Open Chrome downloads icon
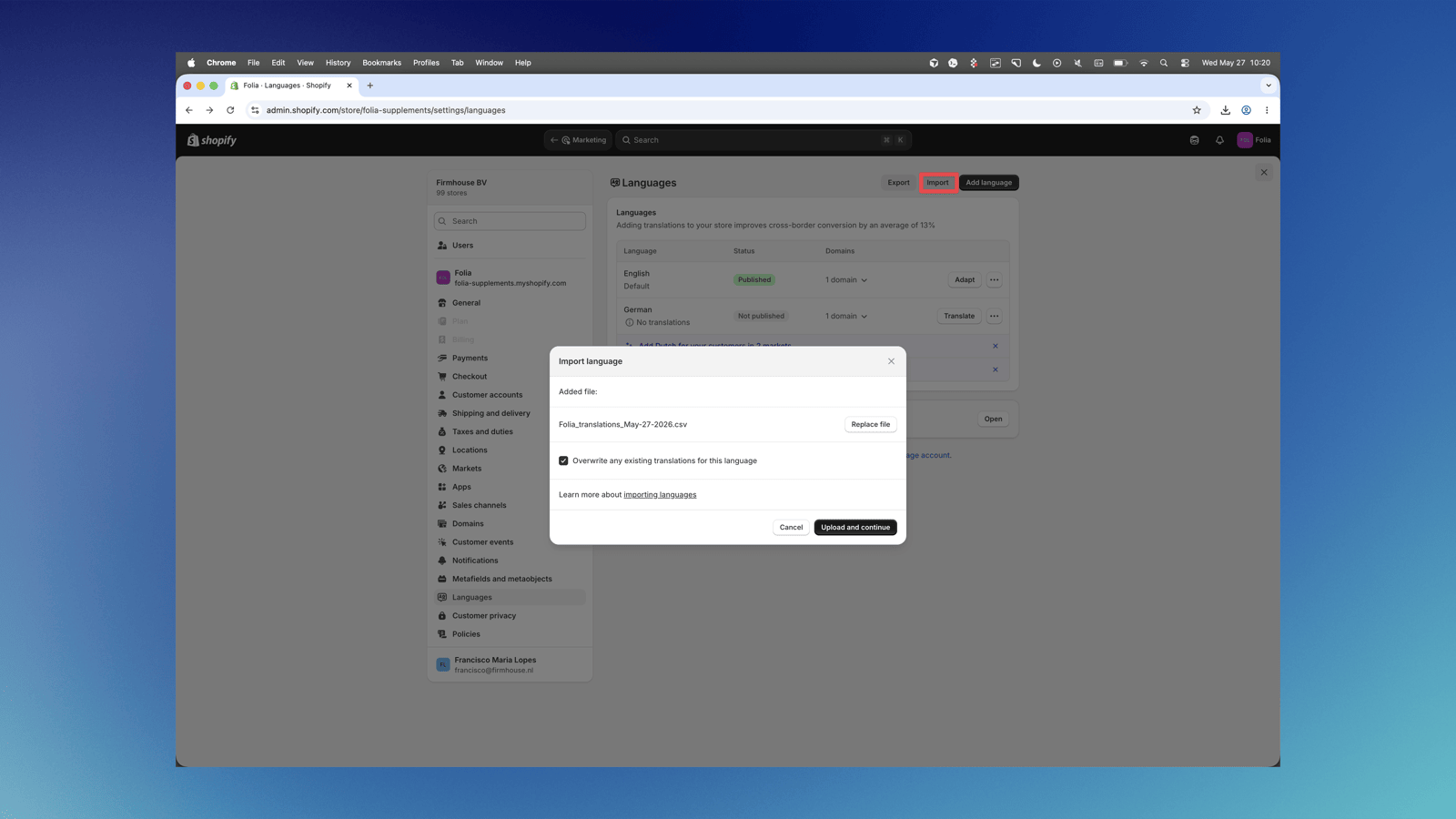Viewport: 1456px width, 819px height. click(x=1225, y=110)
